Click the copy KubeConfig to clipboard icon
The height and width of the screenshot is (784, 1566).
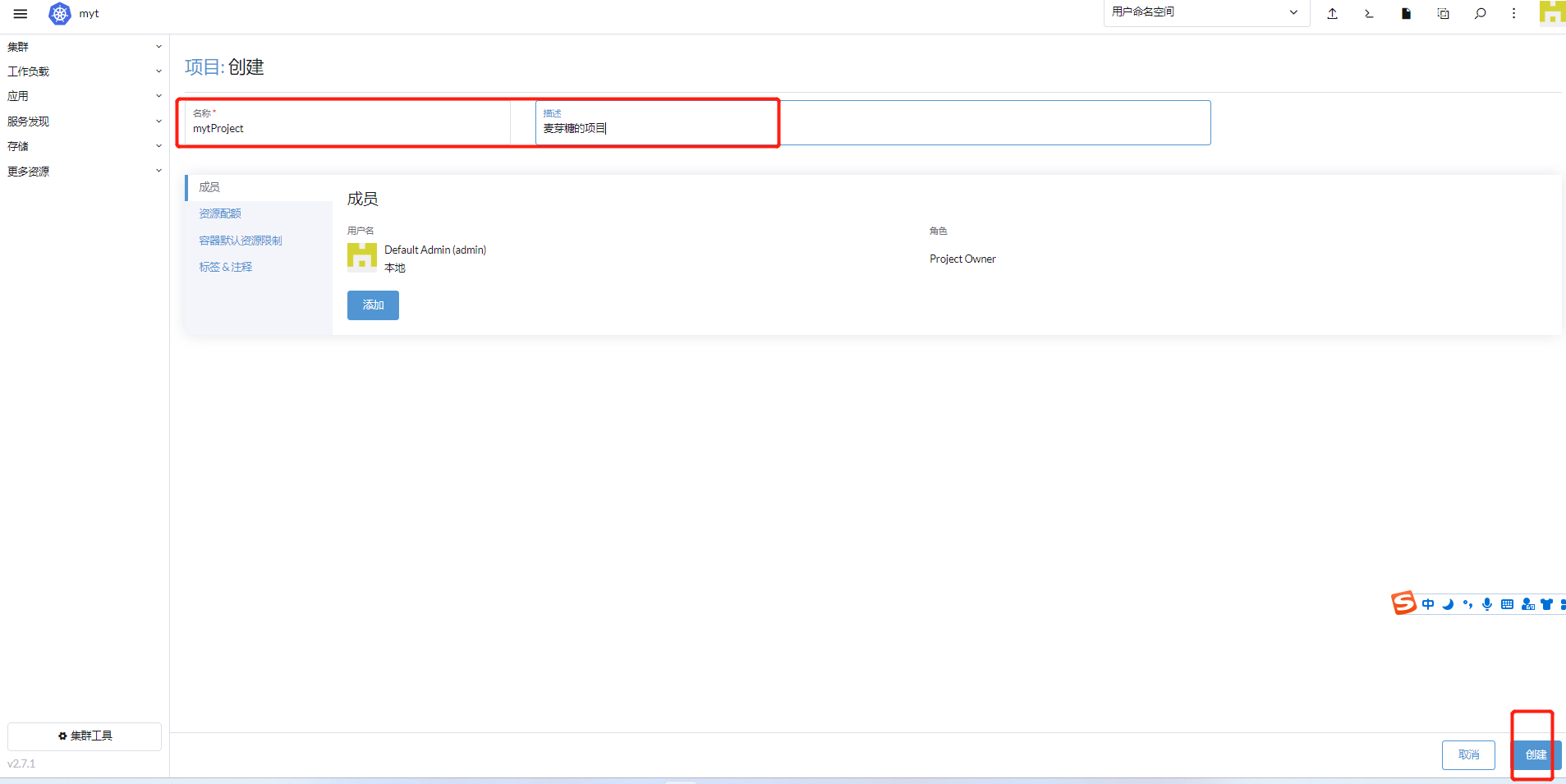[1443, 14]
